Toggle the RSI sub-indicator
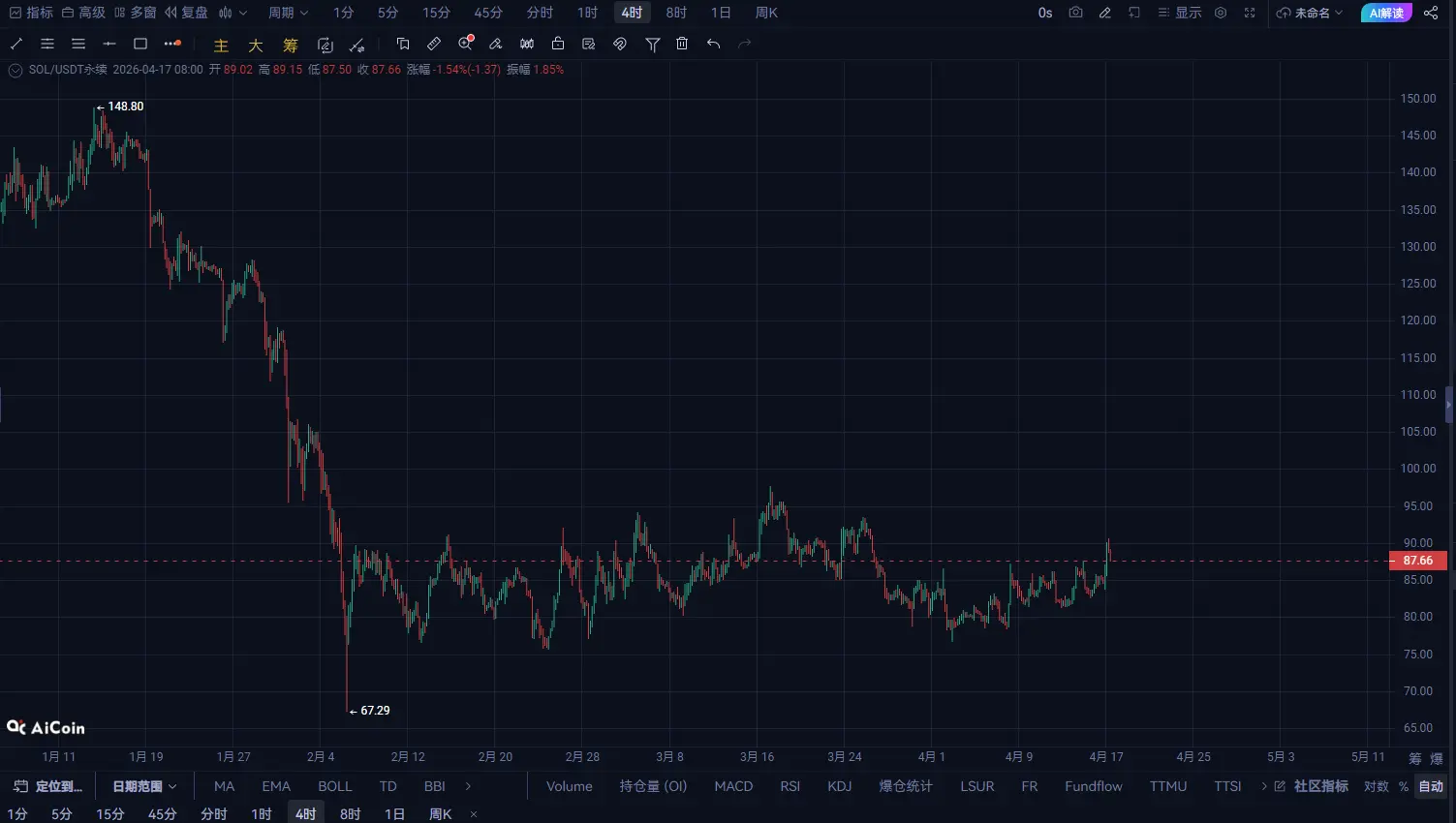 point(790,786)
